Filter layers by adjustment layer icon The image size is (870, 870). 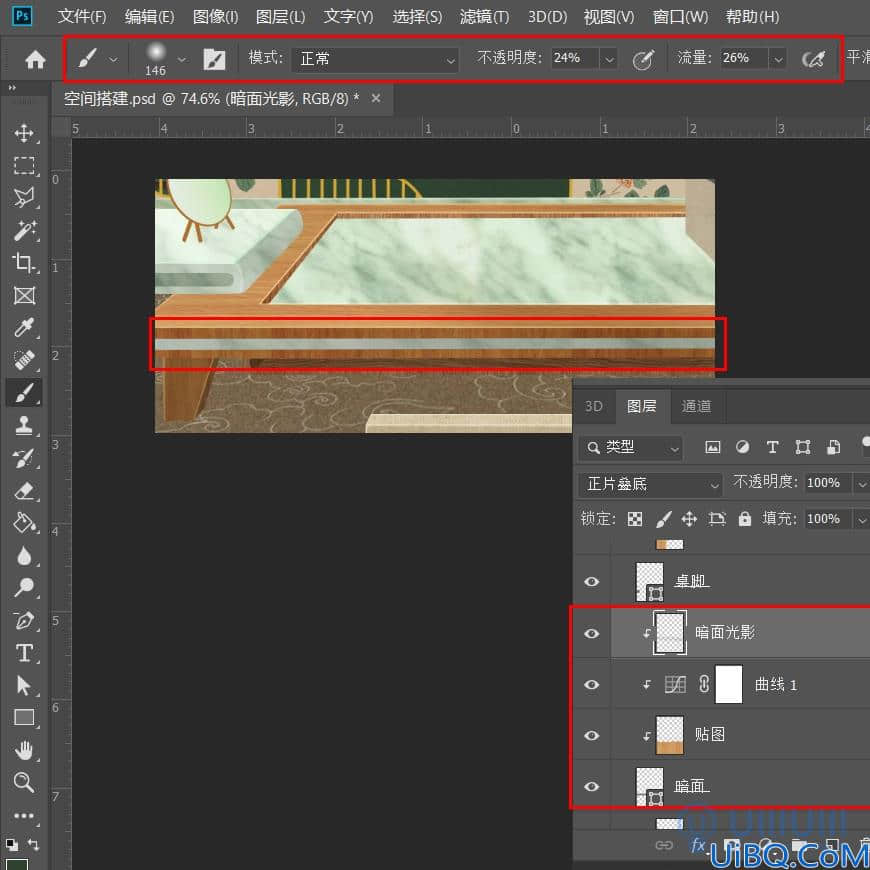point(742,447)
